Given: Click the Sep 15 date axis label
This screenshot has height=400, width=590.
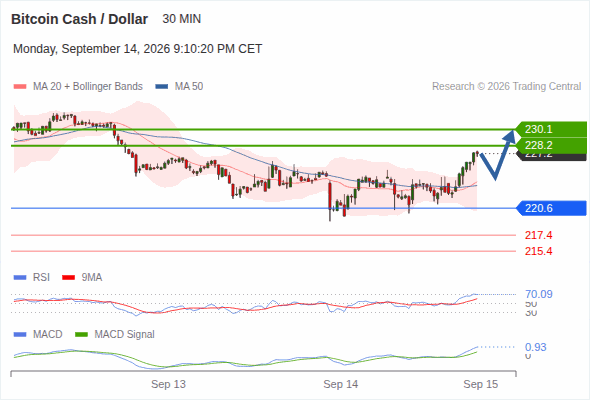Looking at the screenshot, I should pos(481,384).
